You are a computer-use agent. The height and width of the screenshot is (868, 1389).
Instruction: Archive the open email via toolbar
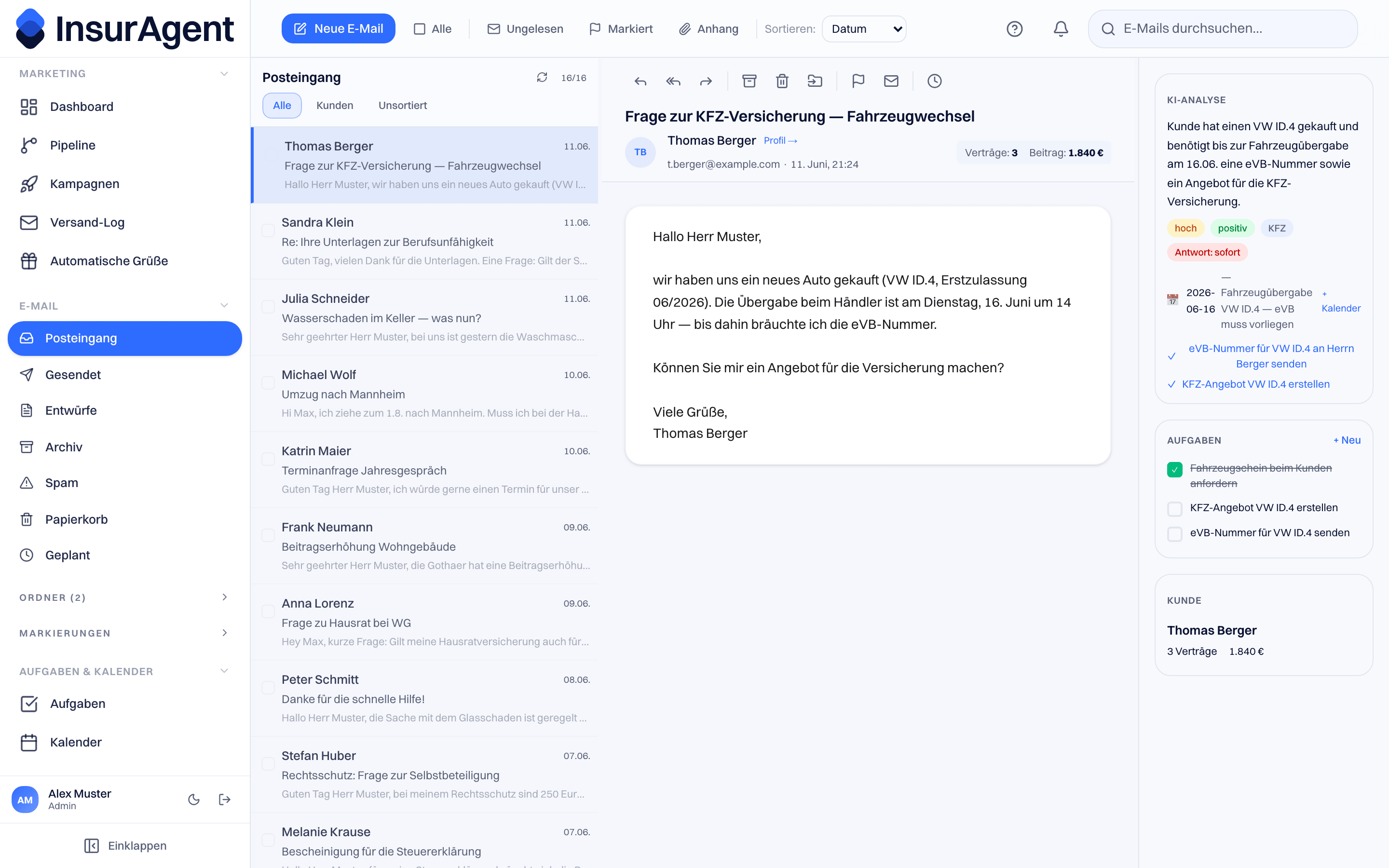tap(749, 81)
